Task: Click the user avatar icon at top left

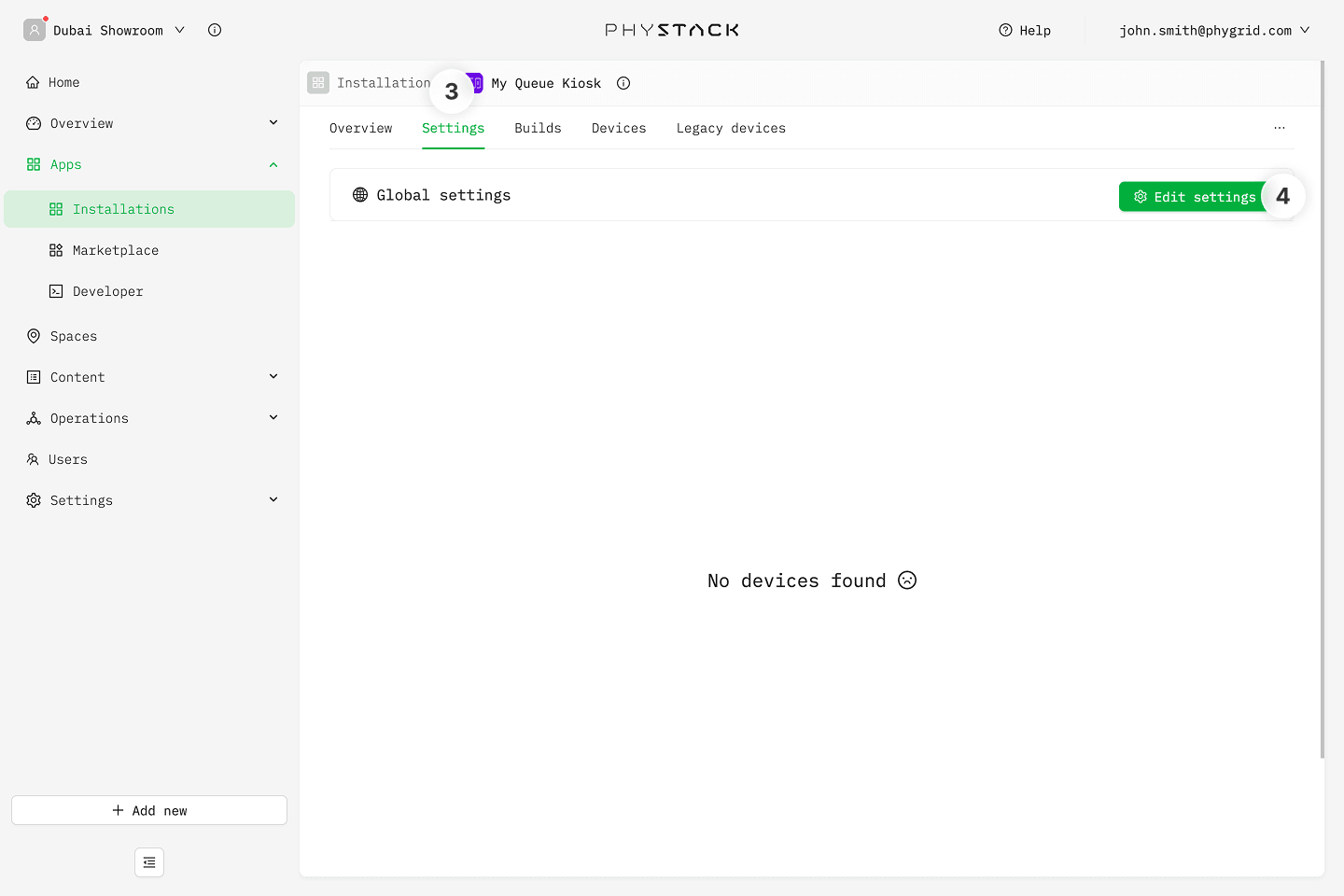Action: coord(35,30)
